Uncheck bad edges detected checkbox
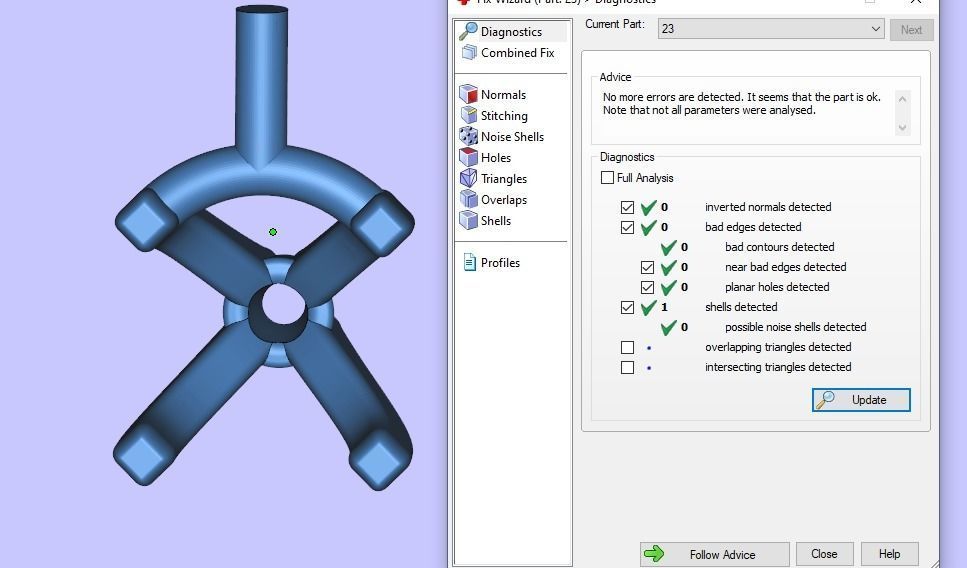The image size is (967, 568). (x=627, y=227)
